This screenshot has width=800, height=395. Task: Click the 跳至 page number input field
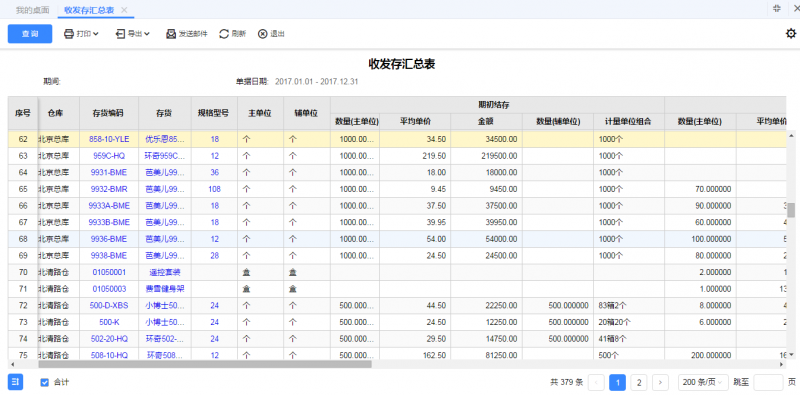(x=768, y=382)
